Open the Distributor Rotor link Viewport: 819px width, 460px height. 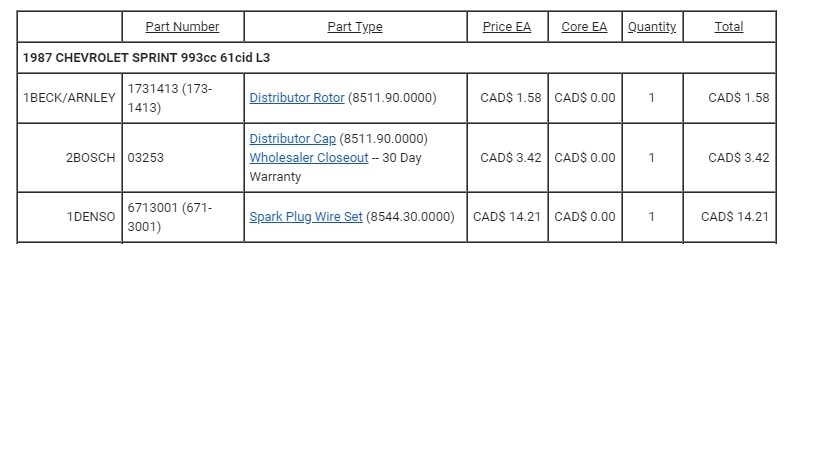coord(297,98)
